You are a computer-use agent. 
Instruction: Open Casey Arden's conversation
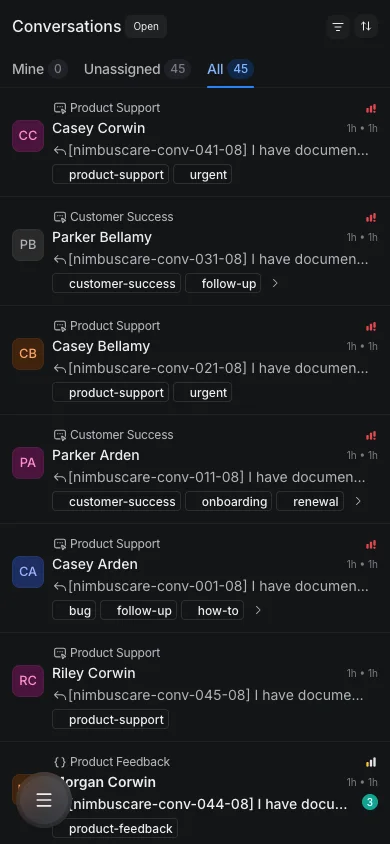(x=195, y=578)
